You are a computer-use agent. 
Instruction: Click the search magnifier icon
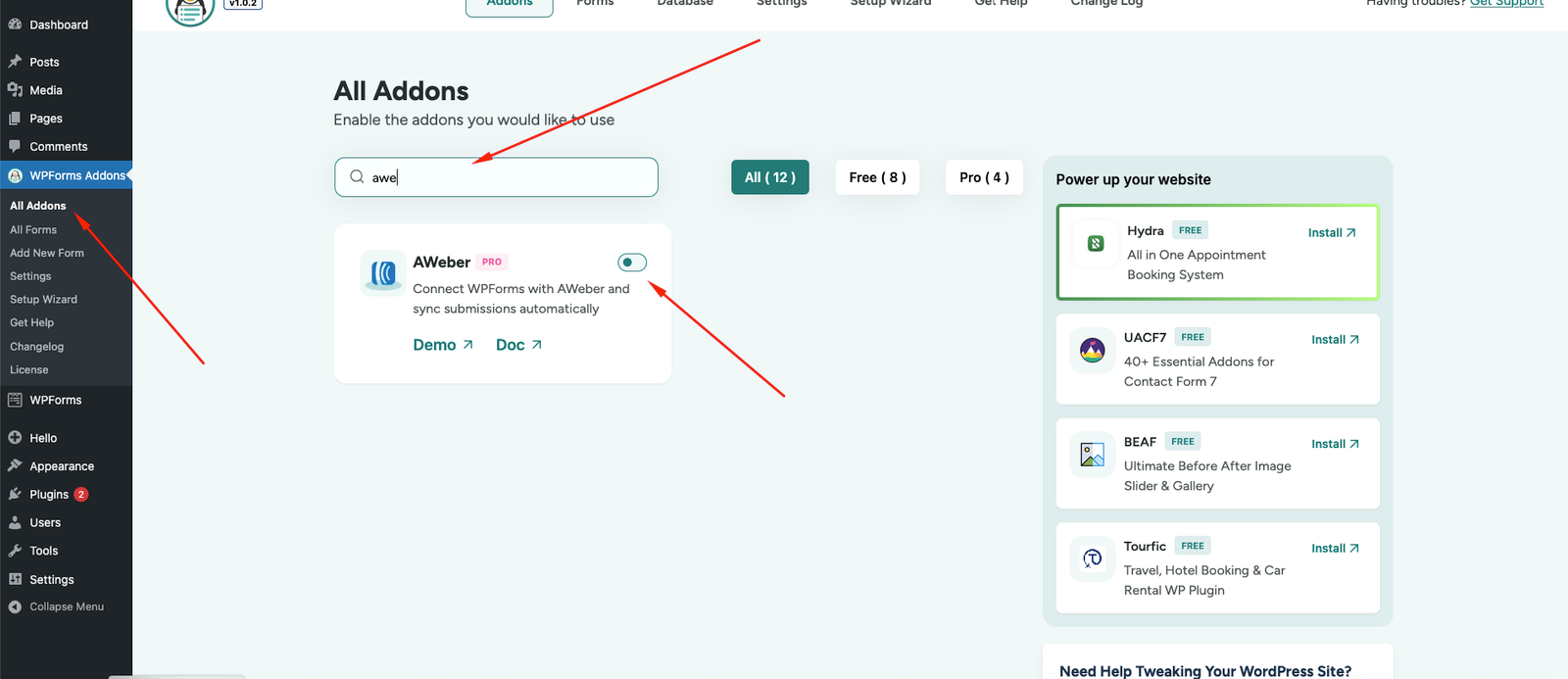[357, 177]
